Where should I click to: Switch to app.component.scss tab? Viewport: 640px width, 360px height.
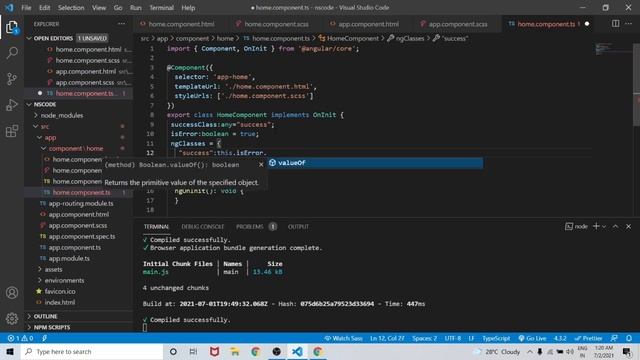(458, 24)
